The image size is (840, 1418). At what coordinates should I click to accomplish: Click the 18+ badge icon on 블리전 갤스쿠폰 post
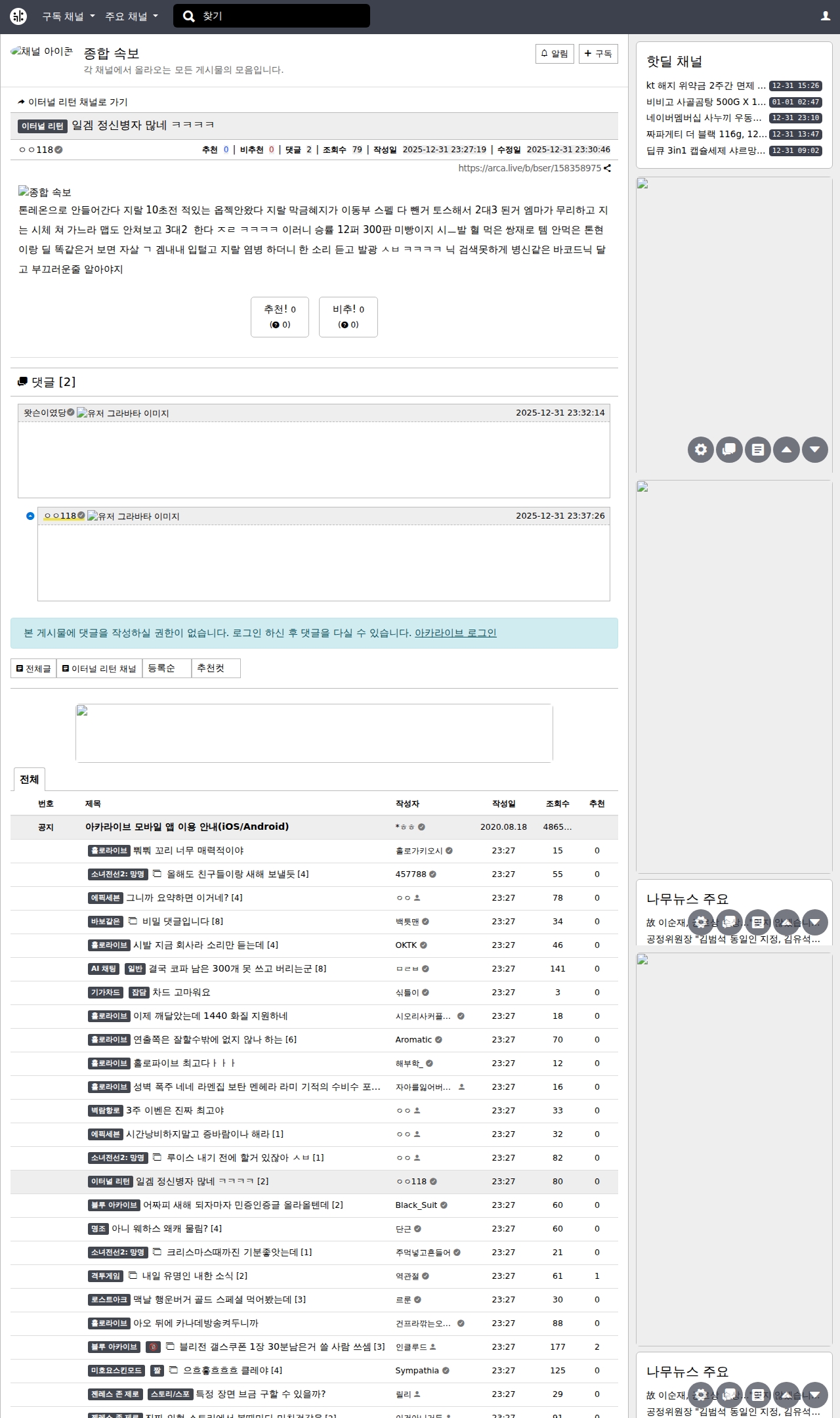[x=153, y=1346]
